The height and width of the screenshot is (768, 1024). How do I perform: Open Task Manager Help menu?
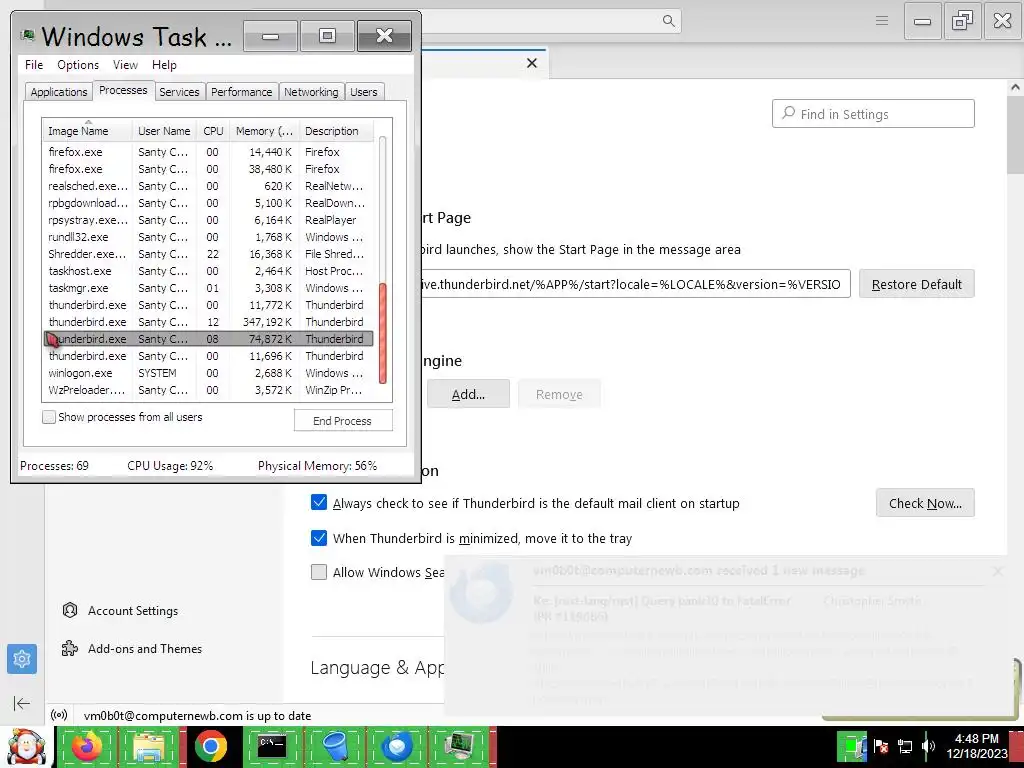coord(164,65)
